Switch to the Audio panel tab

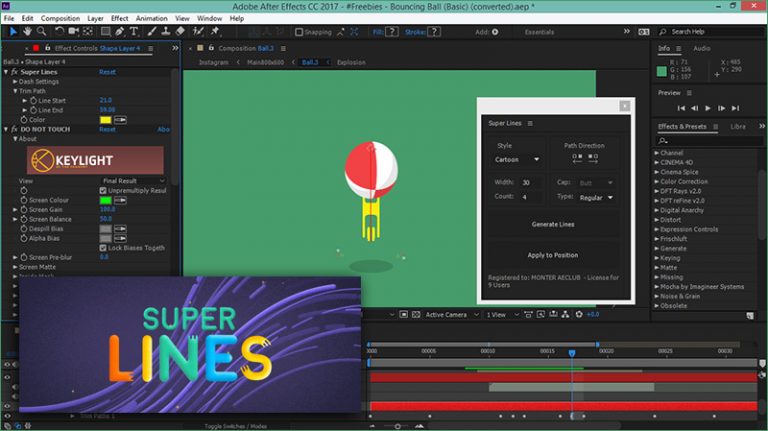tap(702, 48)
